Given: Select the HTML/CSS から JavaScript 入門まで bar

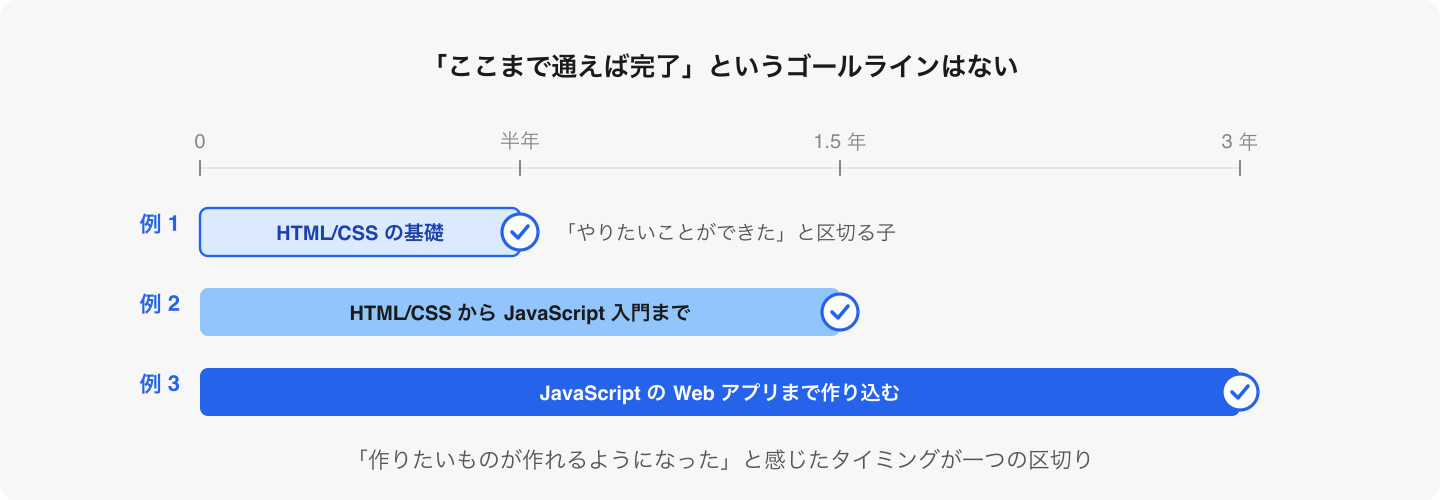Looking at the screenshot, I should point(520,312).
